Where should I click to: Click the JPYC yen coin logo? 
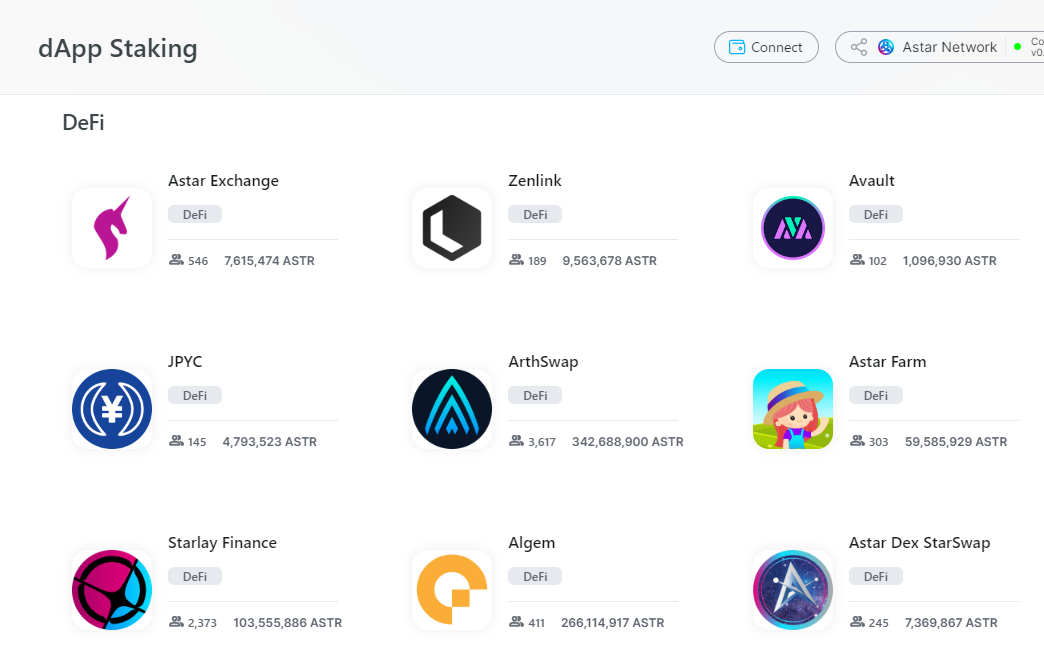point(112,409)
